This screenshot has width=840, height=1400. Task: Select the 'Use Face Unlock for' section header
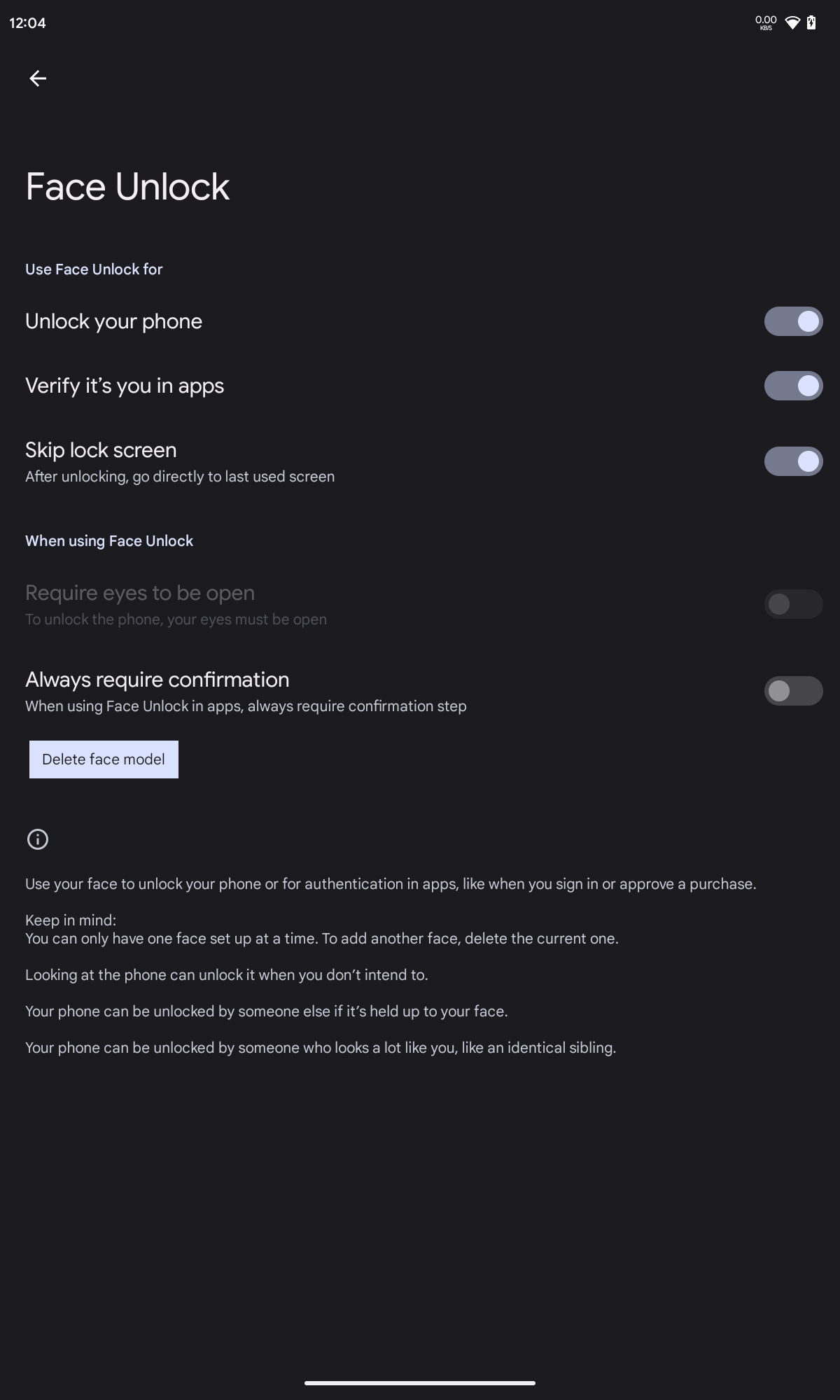coord(94,269)
